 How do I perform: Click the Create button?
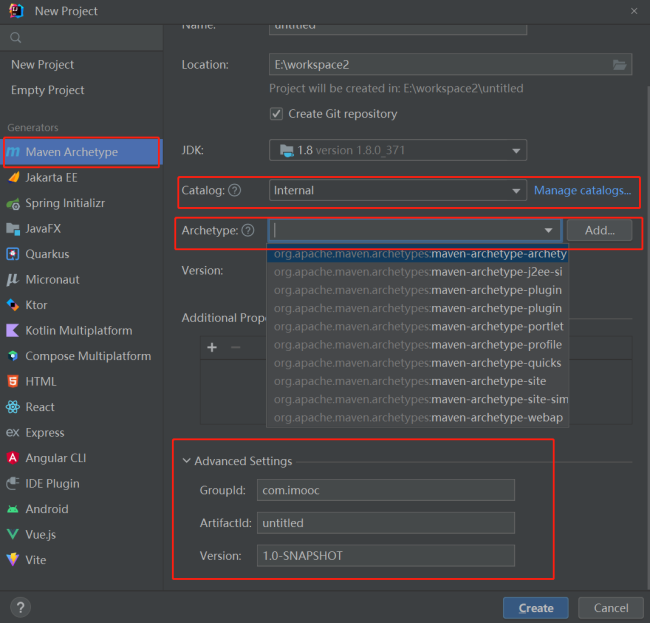point(536,608)
